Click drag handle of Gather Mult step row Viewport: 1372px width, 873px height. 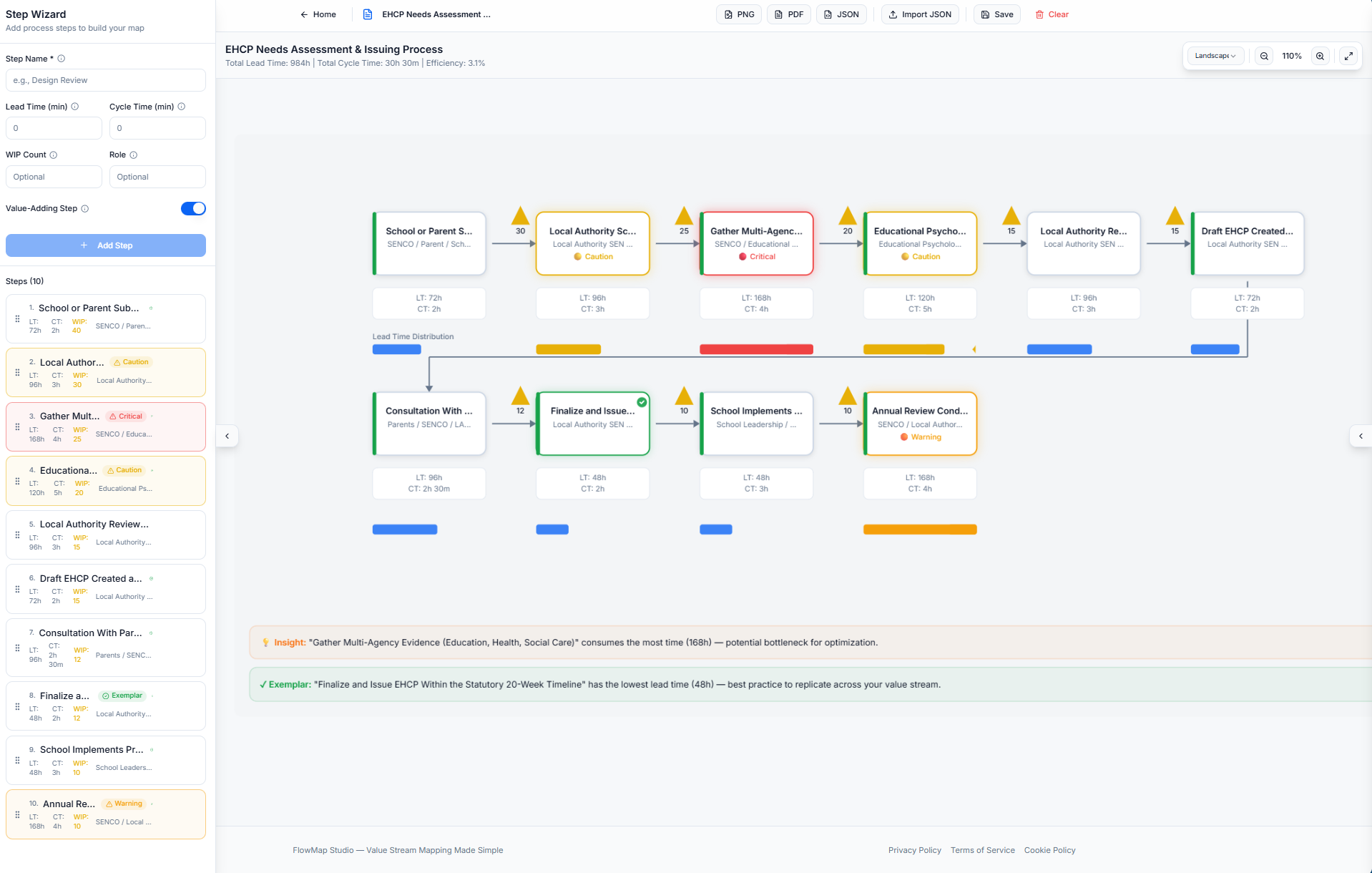coord(17,427)
